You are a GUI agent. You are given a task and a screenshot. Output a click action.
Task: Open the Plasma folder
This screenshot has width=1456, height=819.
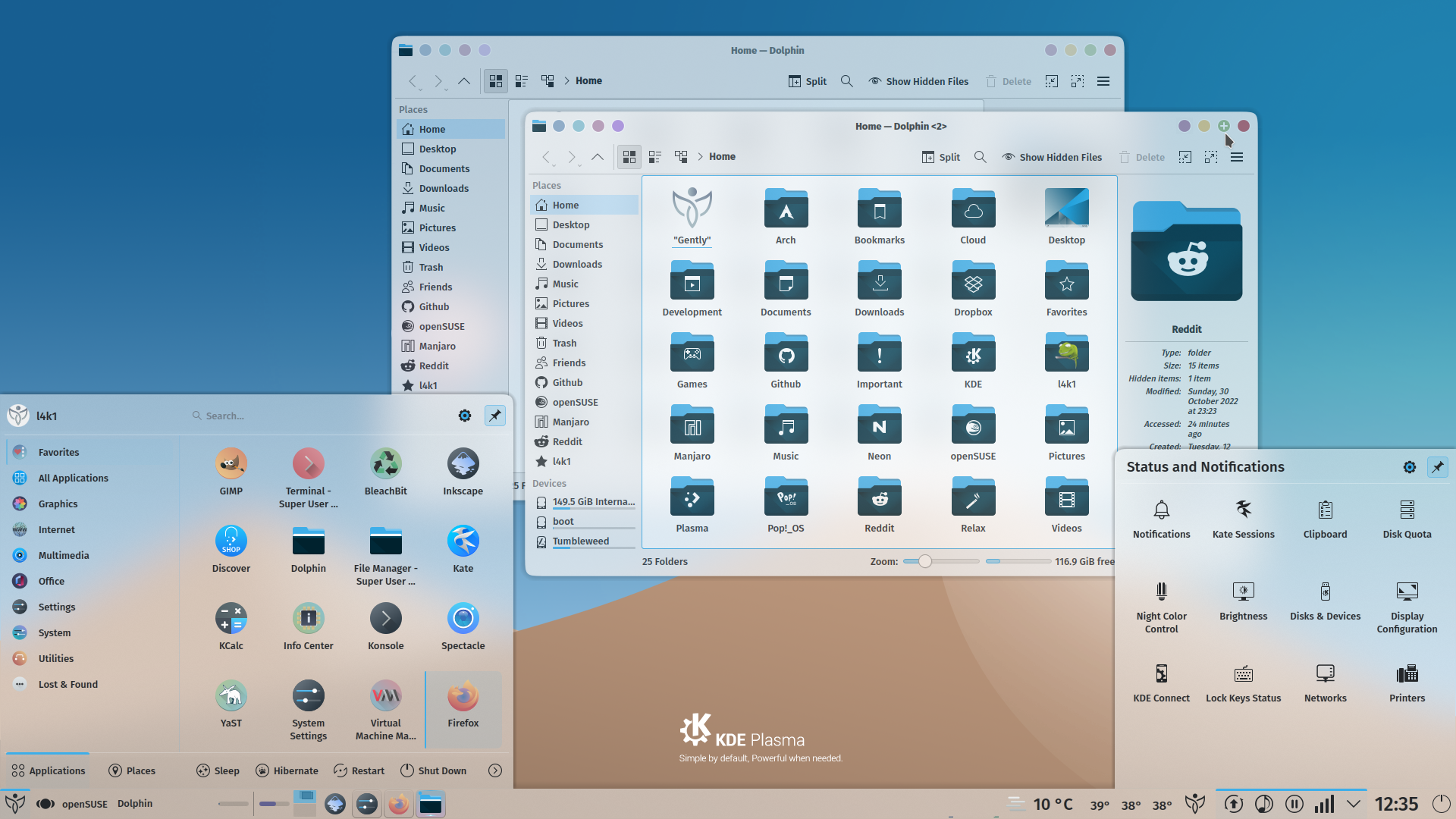click(692, 505)
